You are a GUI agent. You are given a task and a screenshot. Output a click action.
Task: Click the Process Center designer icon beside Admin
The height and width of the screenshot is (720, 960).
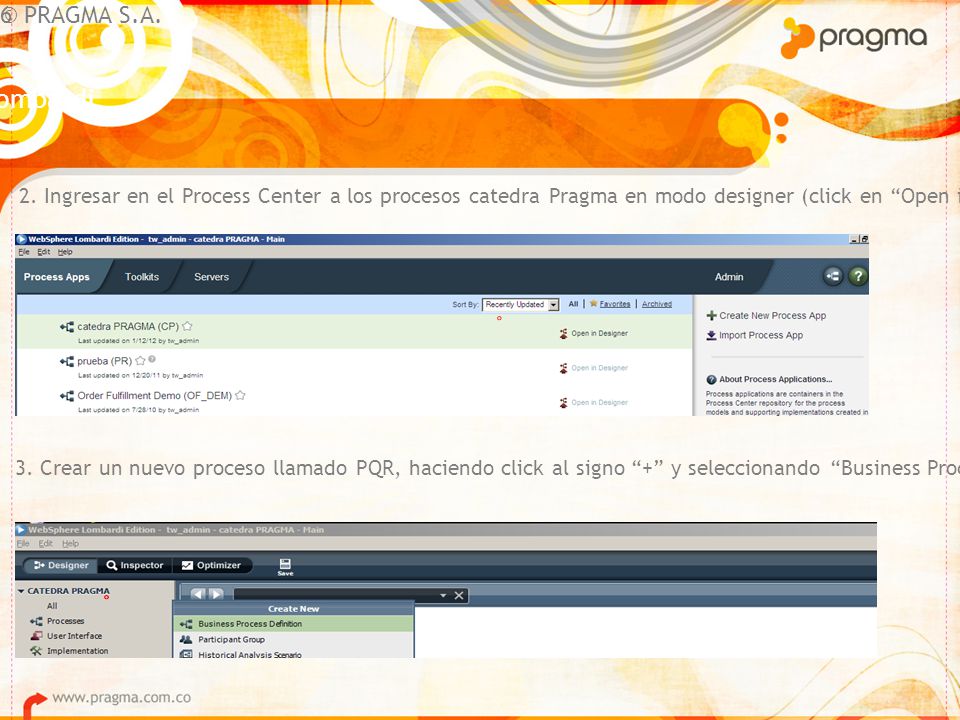click(833, 276)
